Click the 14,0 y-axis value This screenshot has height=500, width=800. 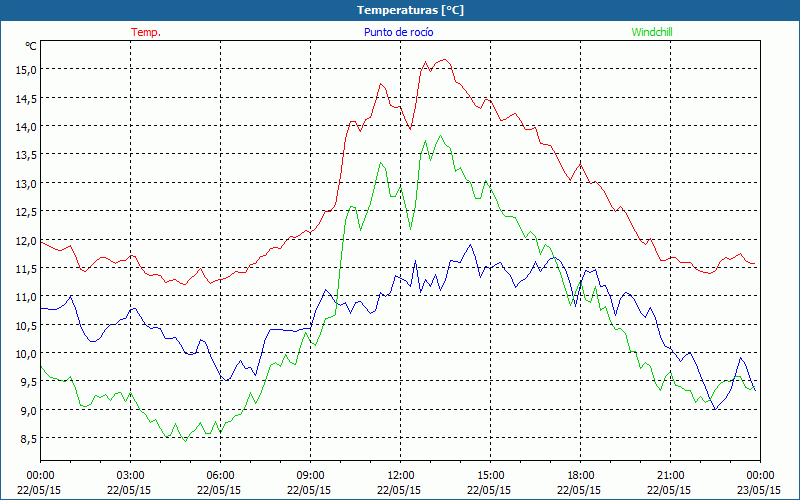pyautogui.click(x=26, y=127)
